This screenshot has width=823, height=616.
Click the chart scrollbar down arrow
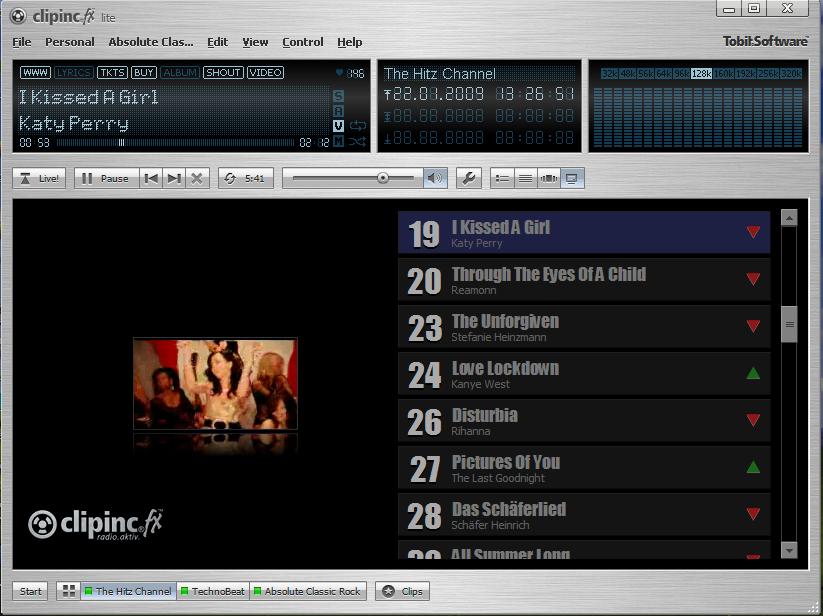(x=789, y=550)
